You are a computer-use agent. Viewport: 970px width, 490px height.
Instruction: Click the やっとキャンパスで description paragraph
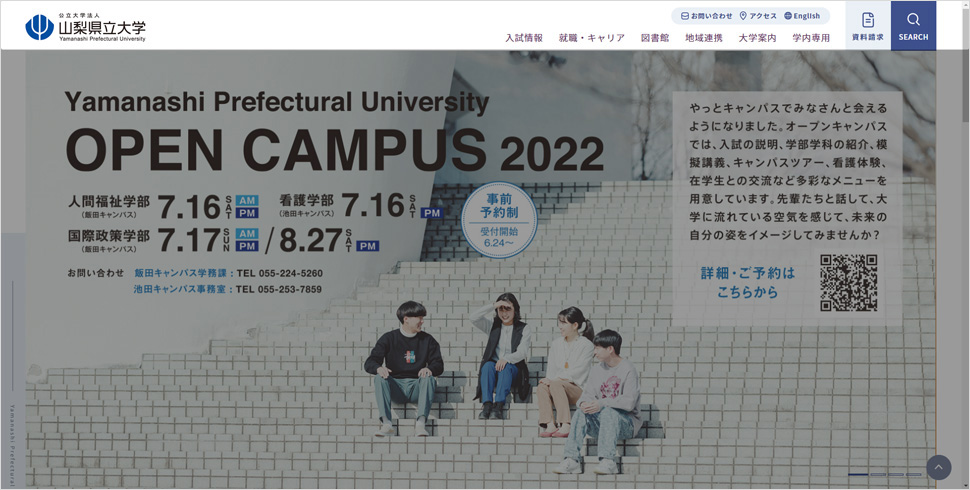click(x=788, y=172)
